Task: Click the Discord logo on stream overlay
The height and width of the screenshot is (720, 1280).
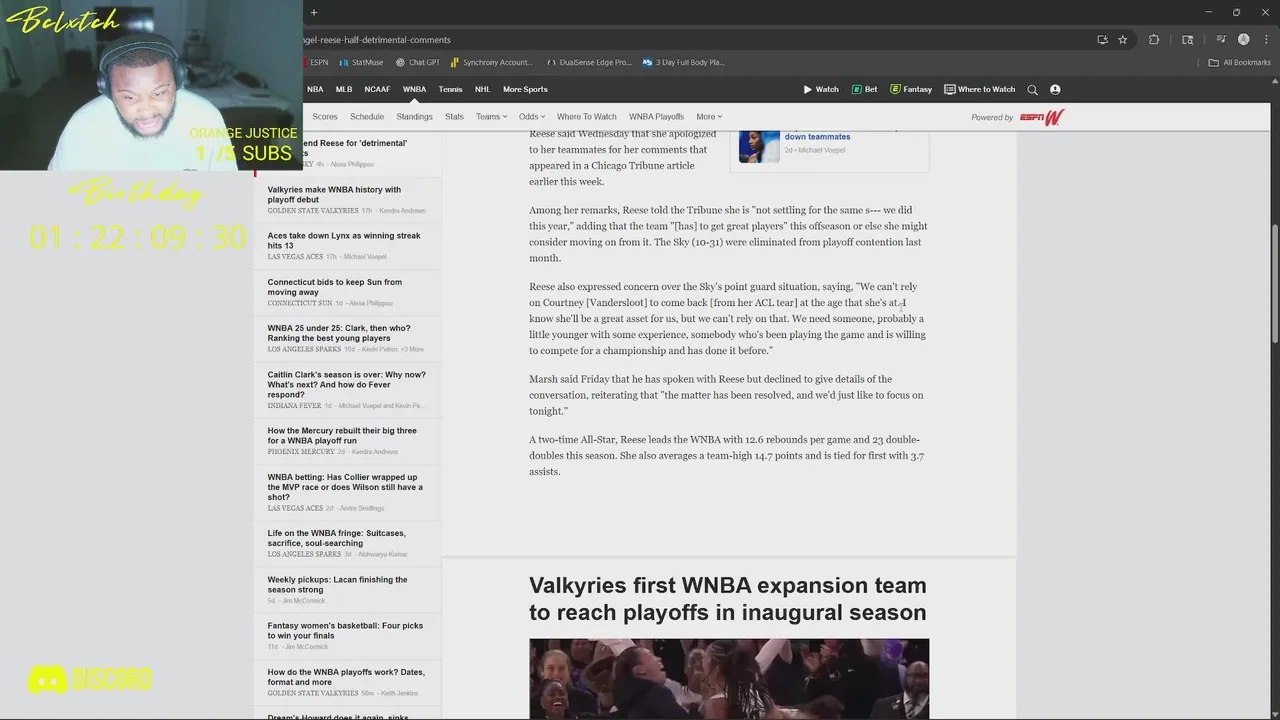Action: [90, 680]
